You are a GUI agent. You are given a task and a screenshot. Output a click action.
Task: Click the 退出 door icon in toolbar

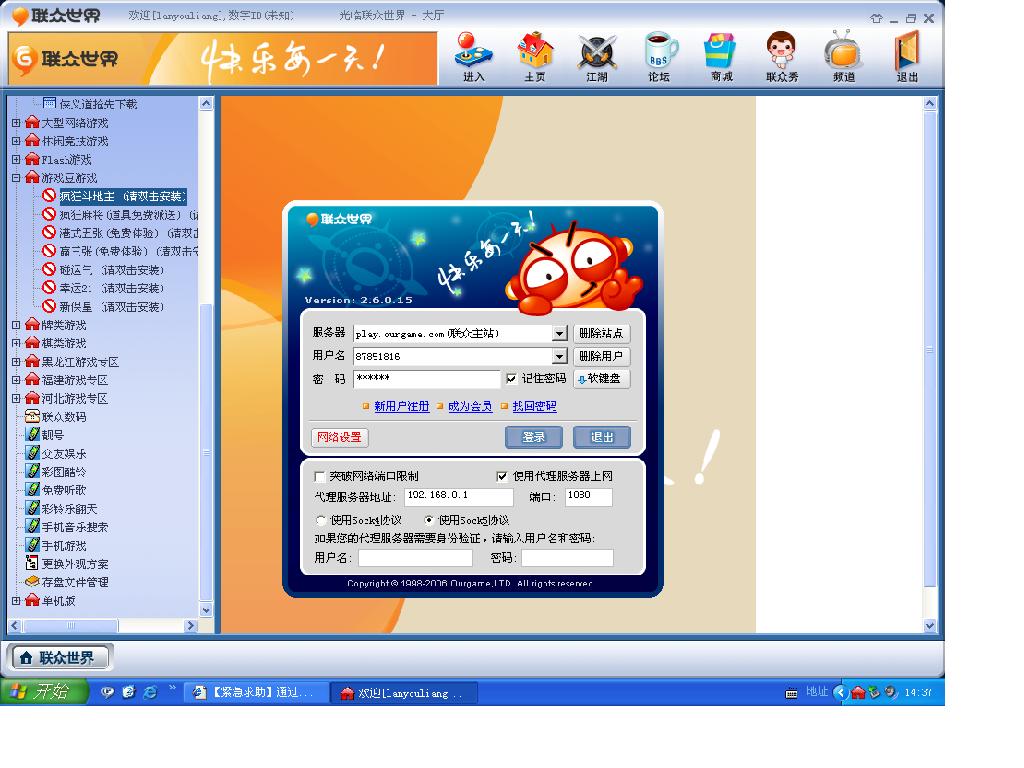[907, 57]
